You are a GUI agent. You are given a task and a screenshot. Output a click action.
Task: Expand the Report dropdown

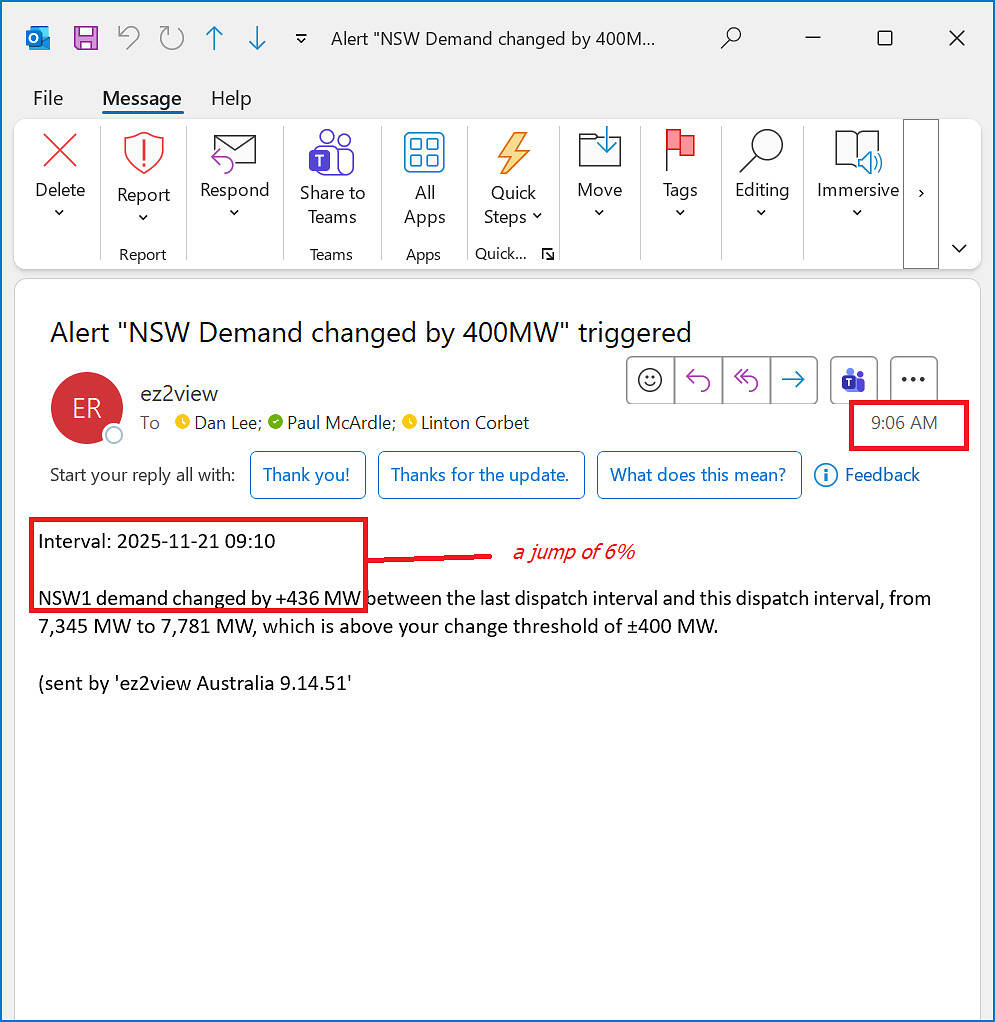coord(143,218)
